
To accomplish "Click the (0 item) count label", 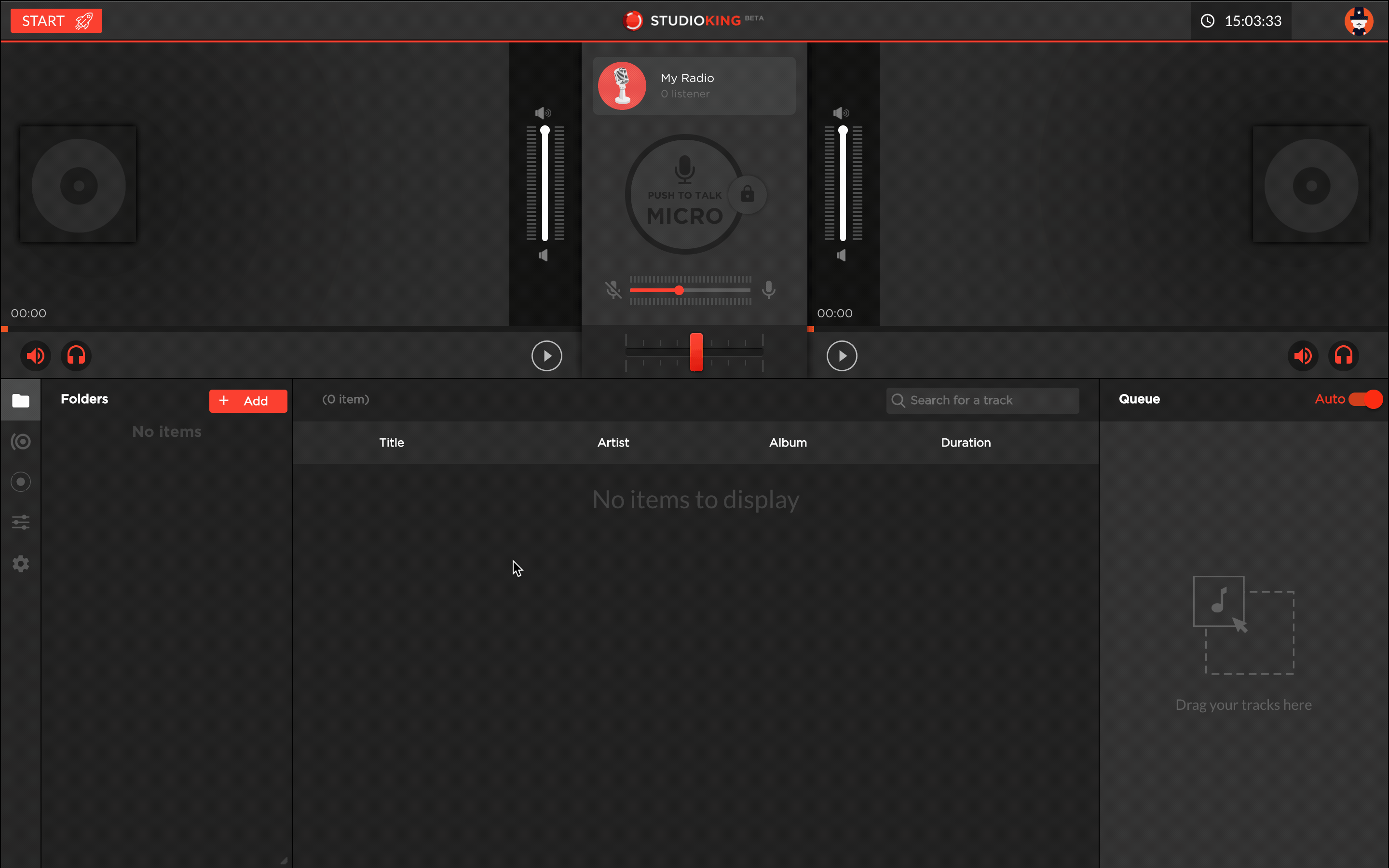I will (345, 399).
